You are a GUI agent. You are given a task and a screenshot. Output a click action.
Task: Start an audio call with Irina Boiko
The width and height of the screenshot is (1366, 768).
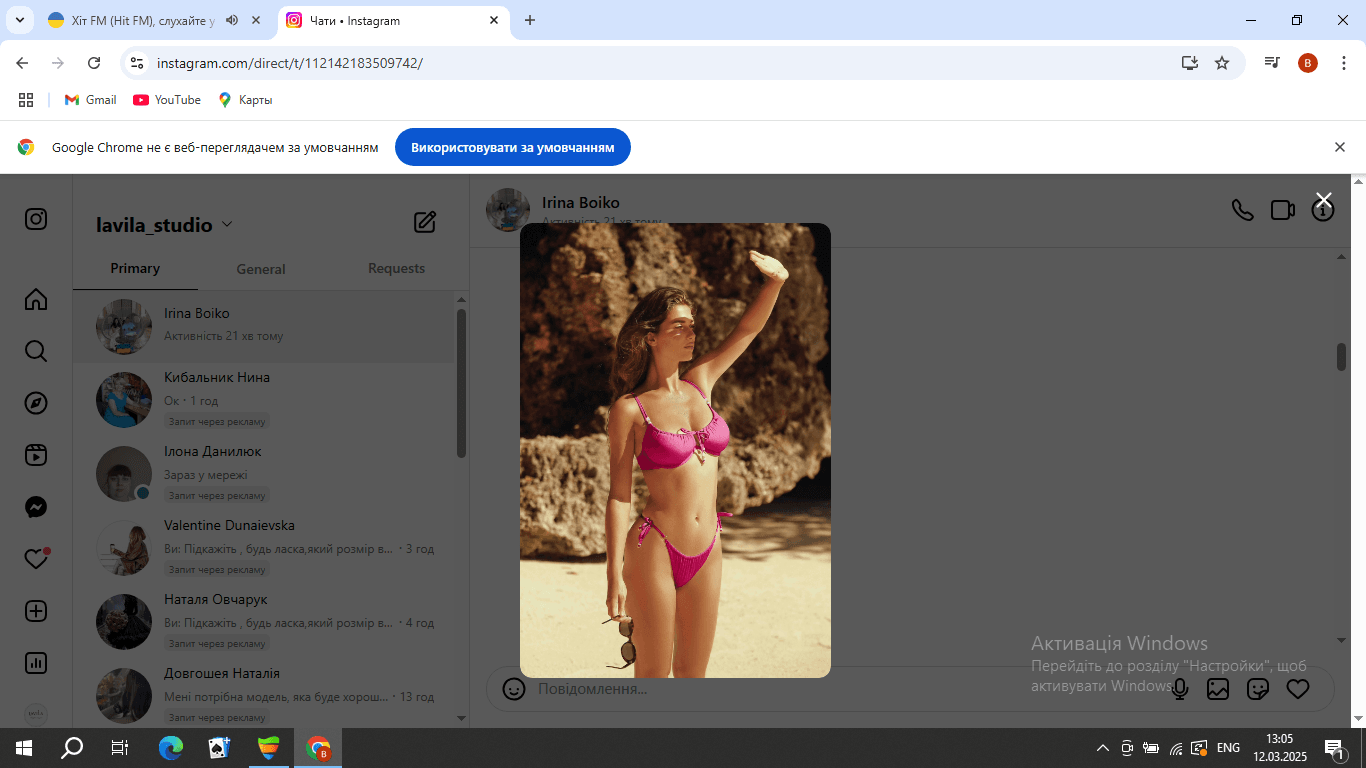tap(1242, 210)
